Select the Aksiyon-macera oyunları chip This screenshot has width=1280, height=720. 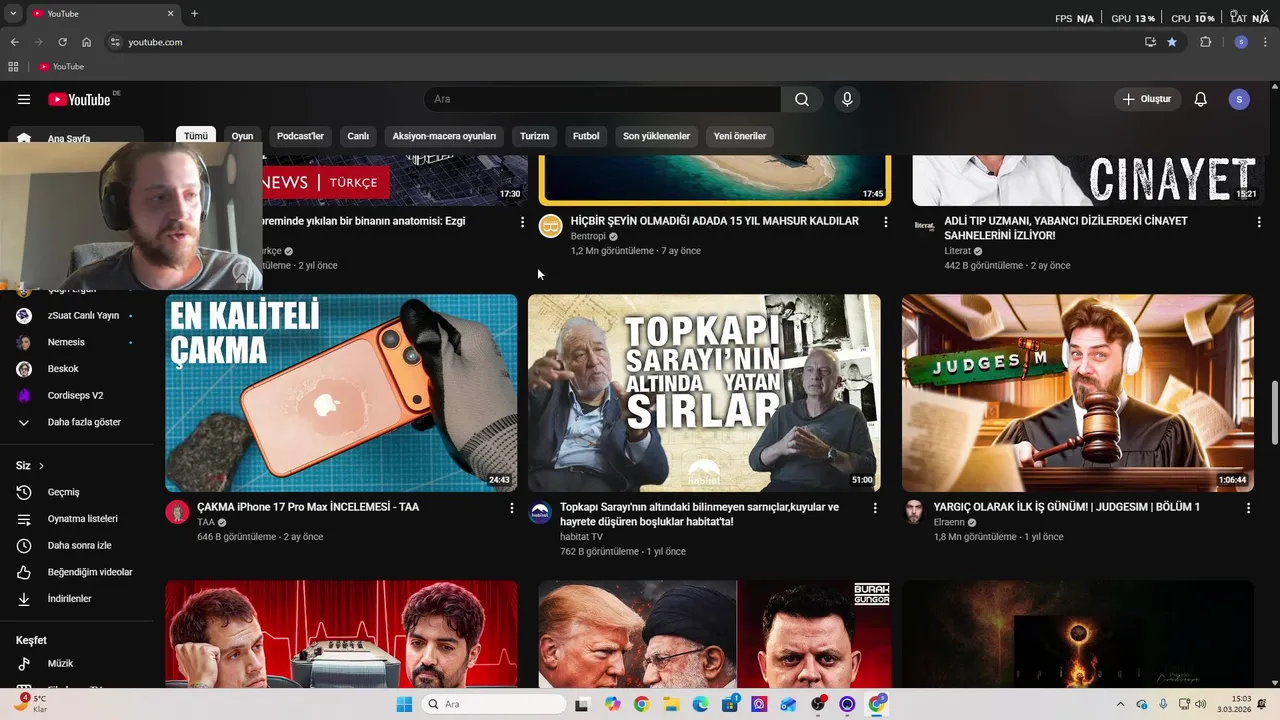coord(444,136)
